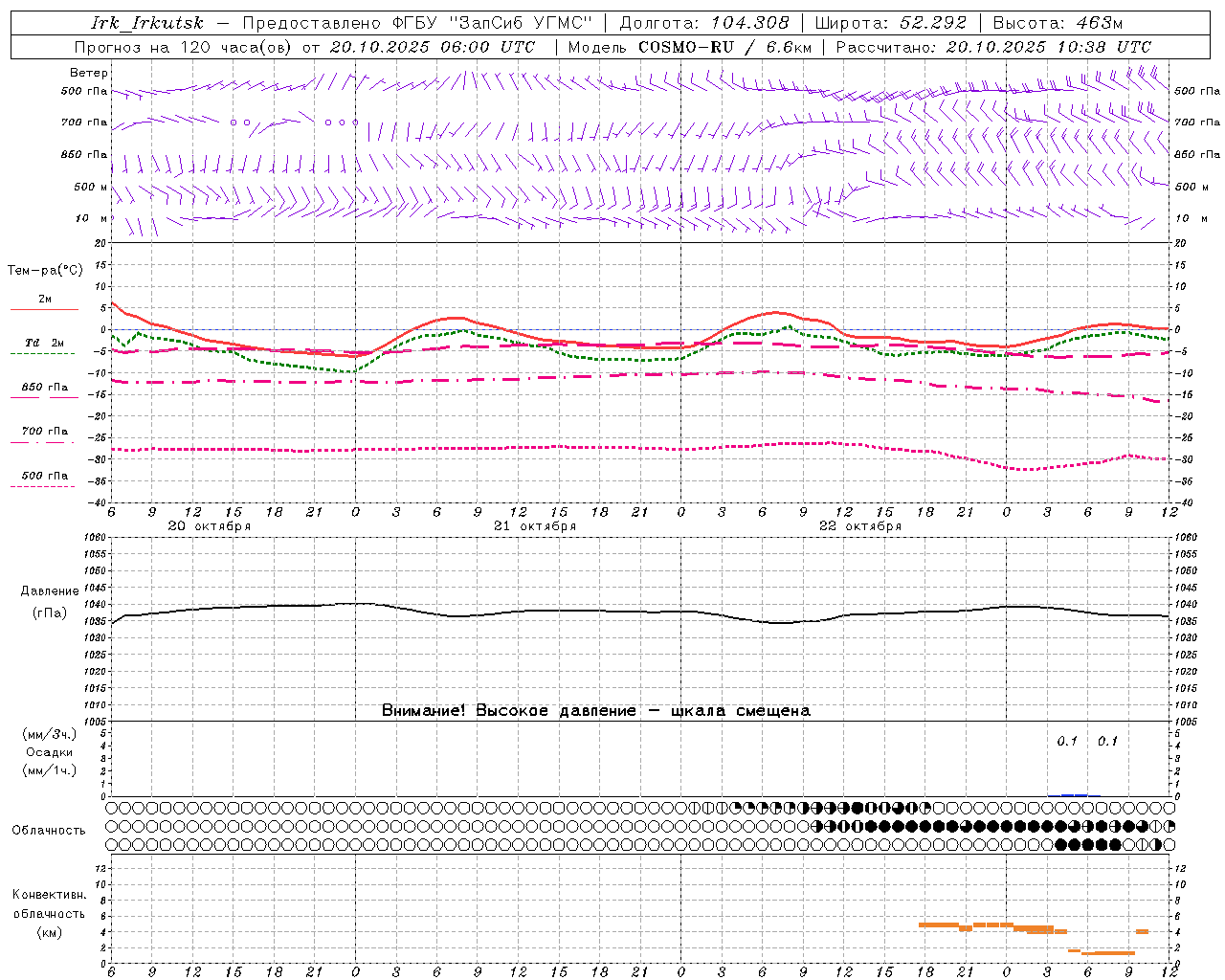1225x980 pixels.
Task: Click the Облачность cloud cover row label
Action: tap(49, 831)
